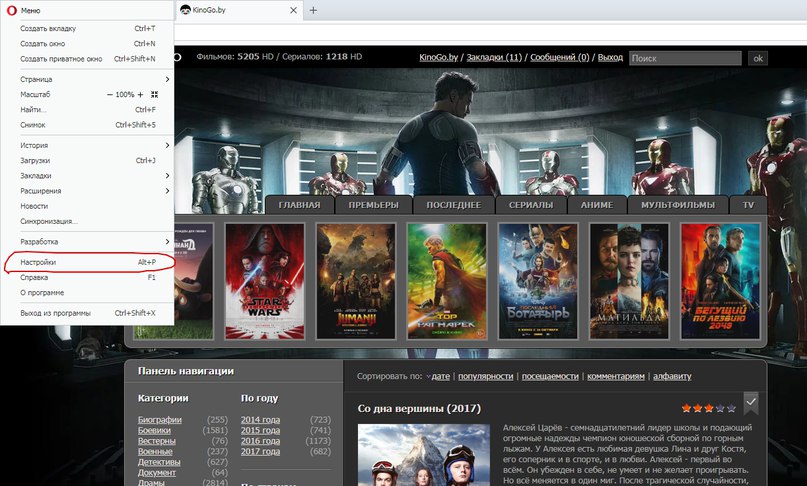Filter by 2016 года link
Viewport: 807px width, 486px height.
(x=260, y=441)
